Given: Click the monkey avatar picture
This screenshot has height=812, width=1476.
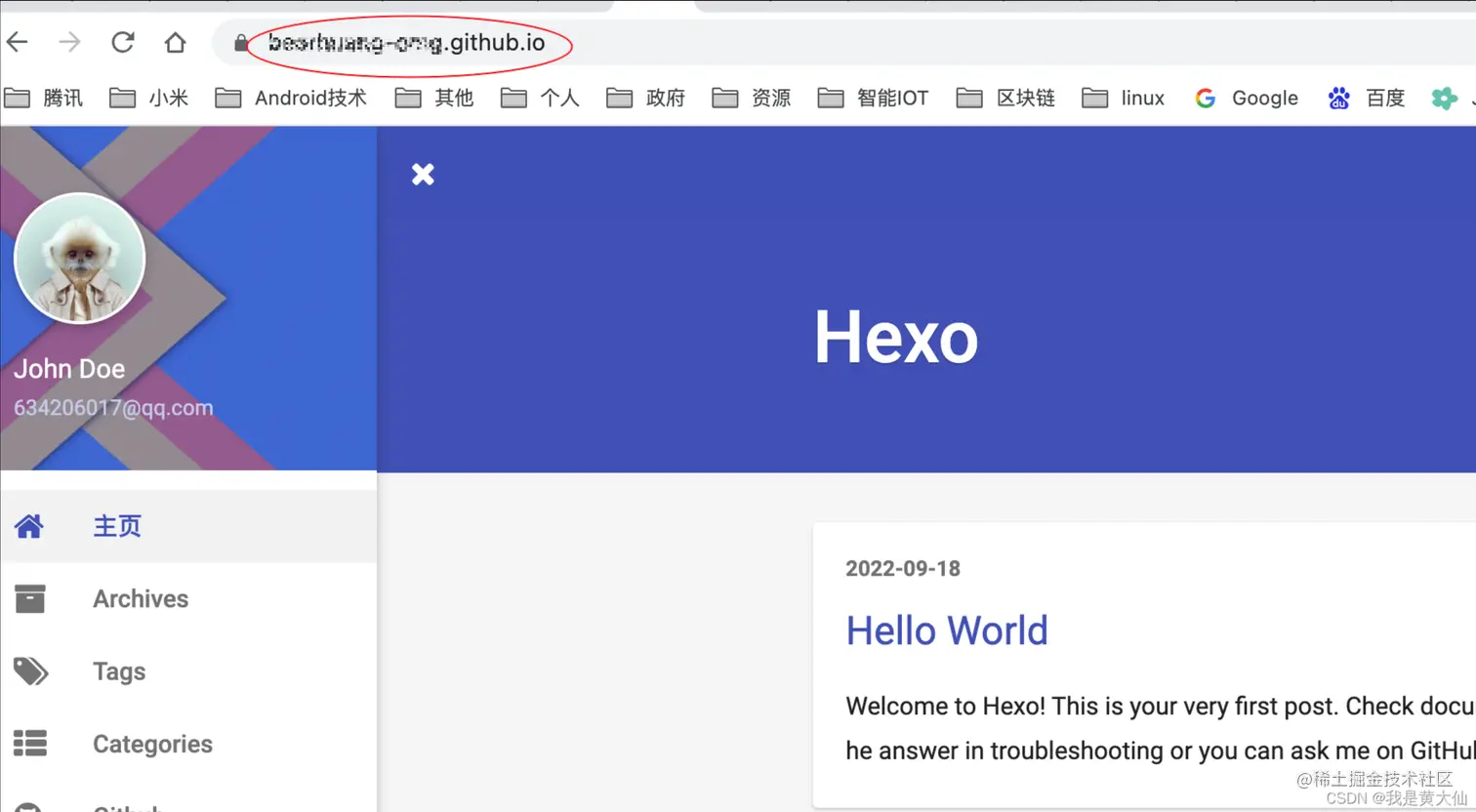Looking at the screenshot, I should 79,258.
